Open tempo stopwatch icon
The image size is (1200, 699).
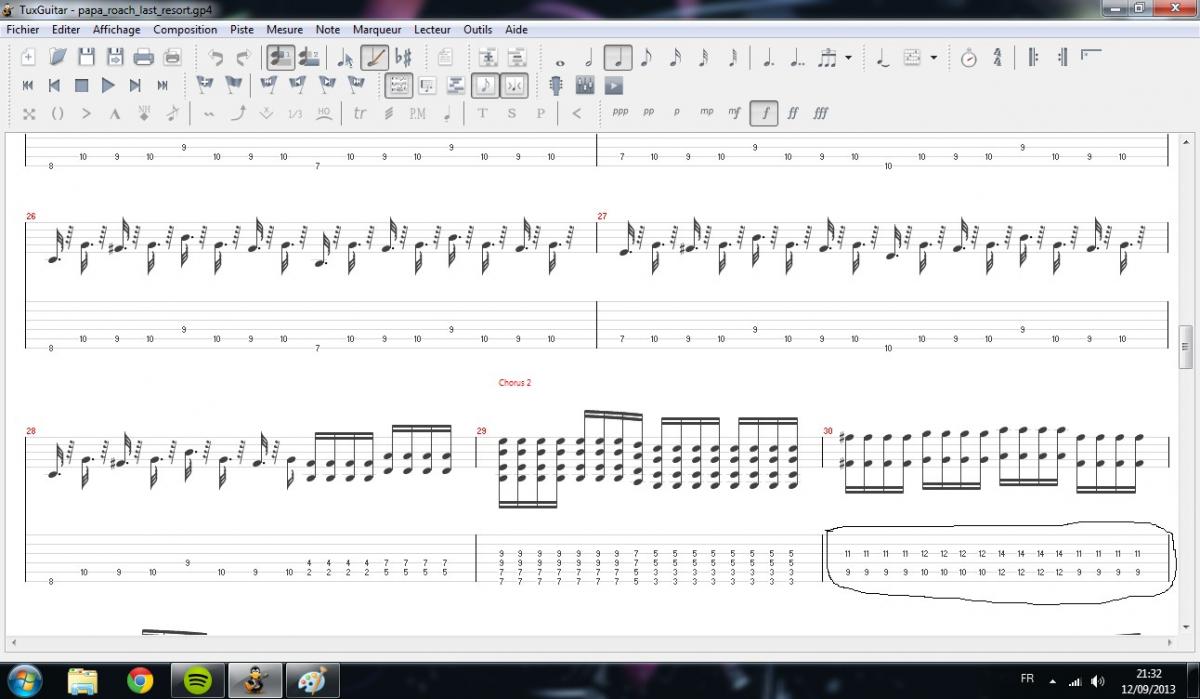[968, 57]
